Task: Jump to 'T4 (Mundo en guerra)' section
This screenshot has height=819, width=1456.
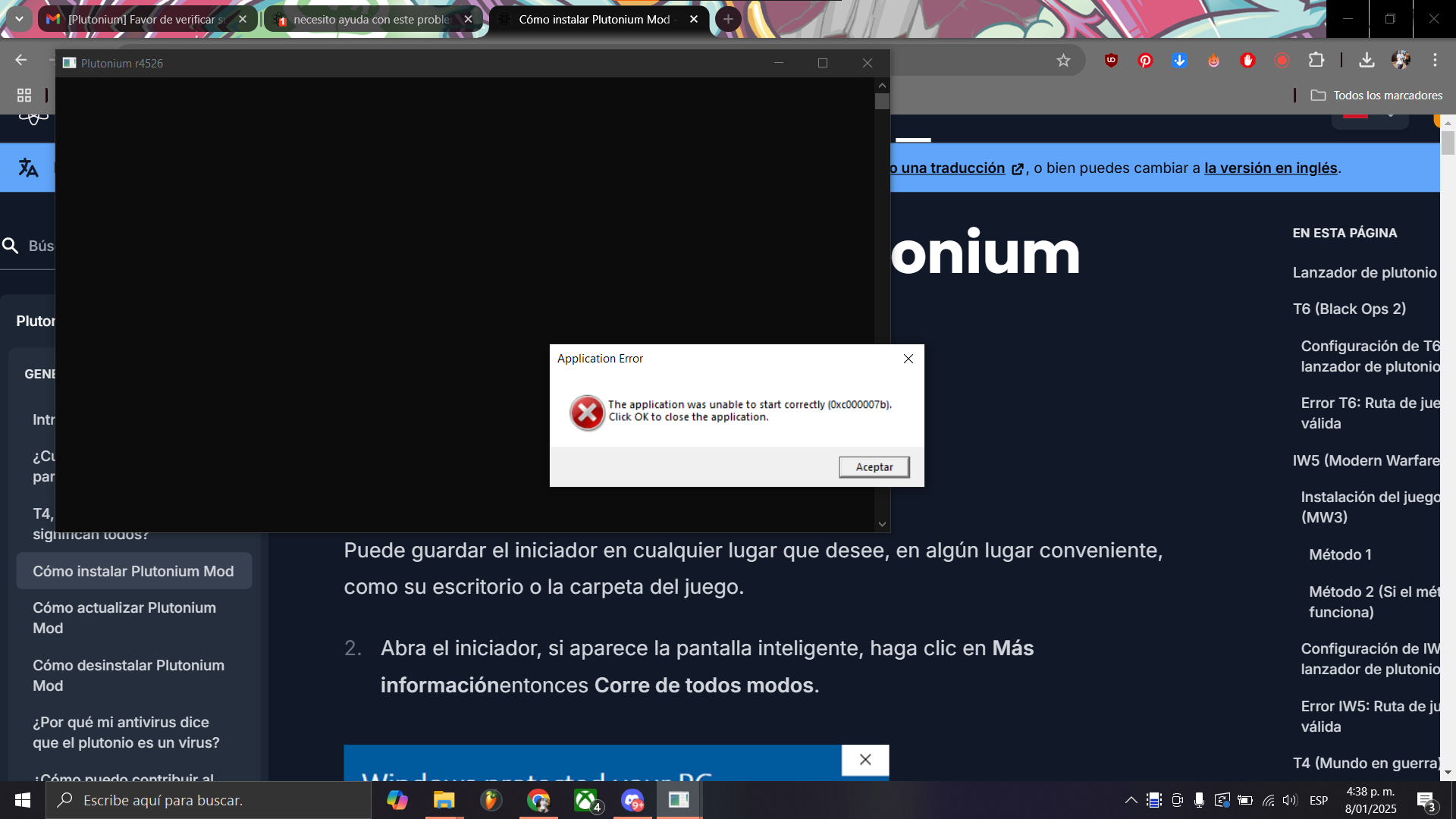Action: point(1366,764)
